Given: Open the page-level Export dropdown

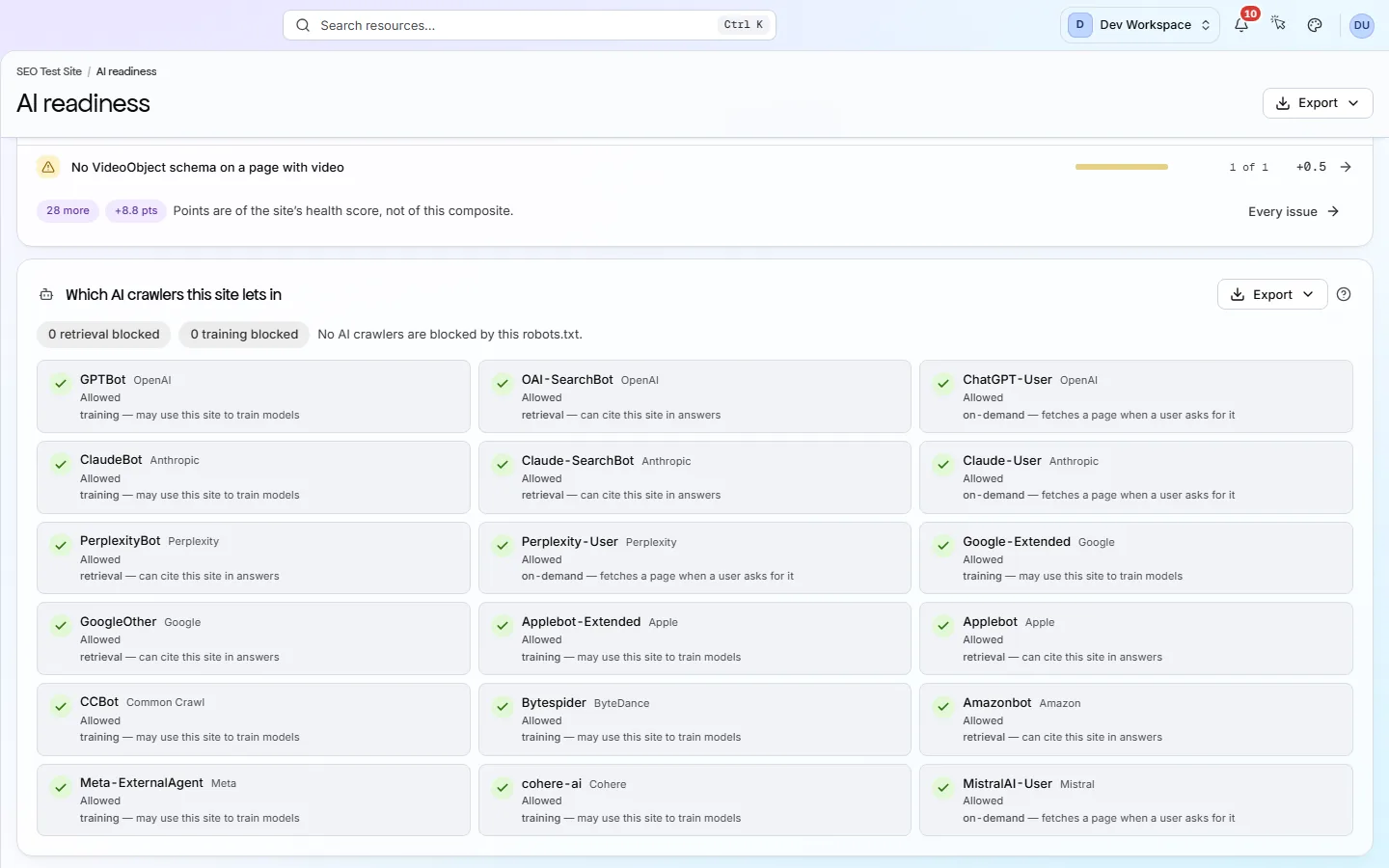Looking at the screenshot, I should tap(1318, 103).
